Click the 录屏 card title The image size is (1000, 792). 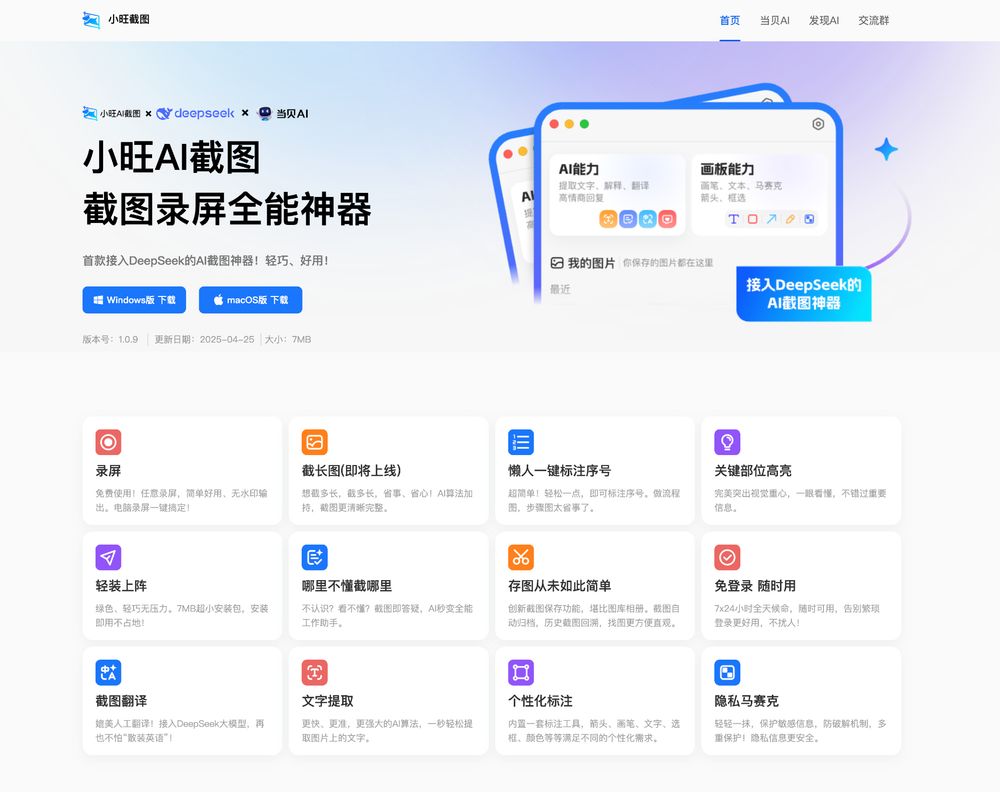tap(108, 471)
